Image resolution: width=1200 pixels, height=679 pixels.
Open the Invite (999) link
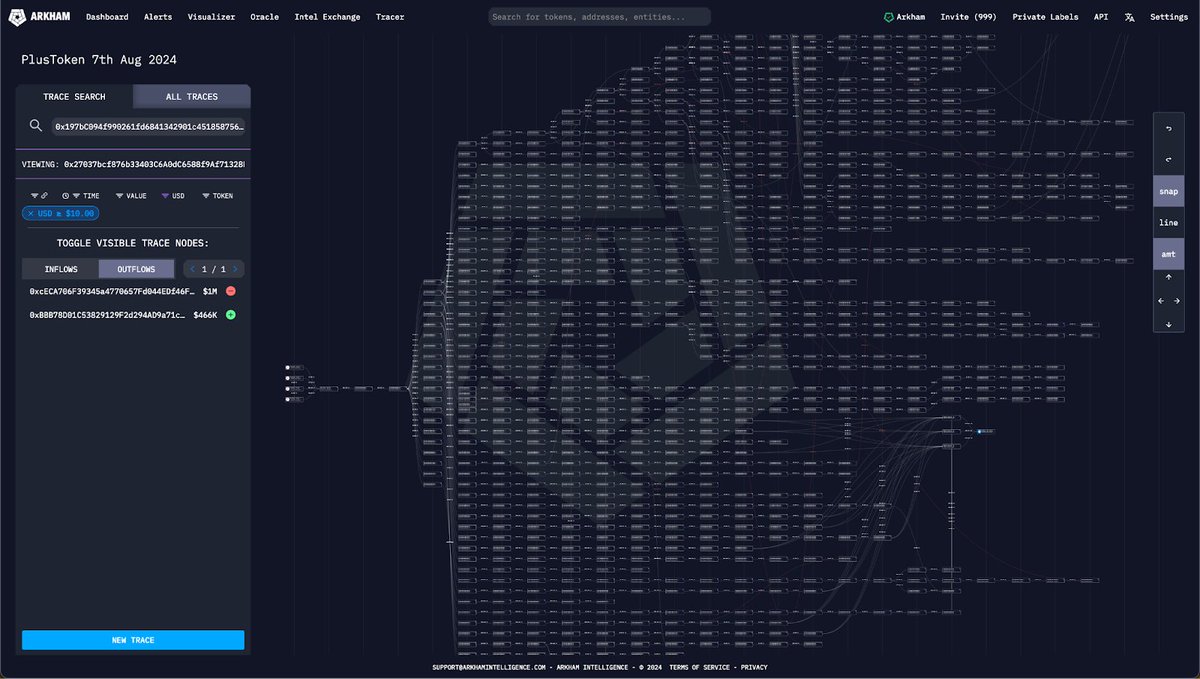969,17
